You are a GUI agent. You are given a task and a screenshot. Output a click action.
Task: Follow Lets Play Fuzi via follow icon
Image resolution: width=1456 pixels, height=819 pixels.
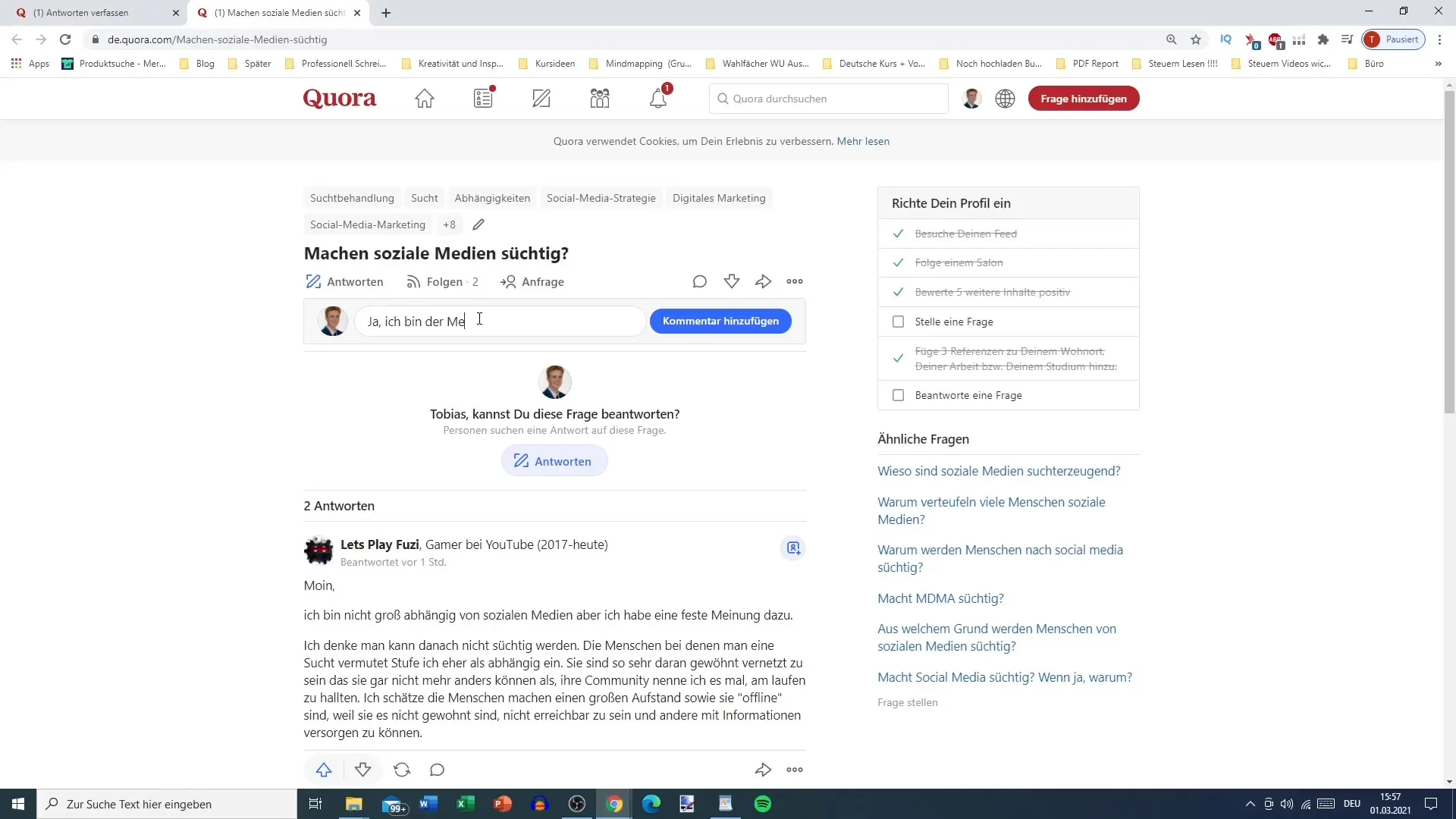click(793, 548)
